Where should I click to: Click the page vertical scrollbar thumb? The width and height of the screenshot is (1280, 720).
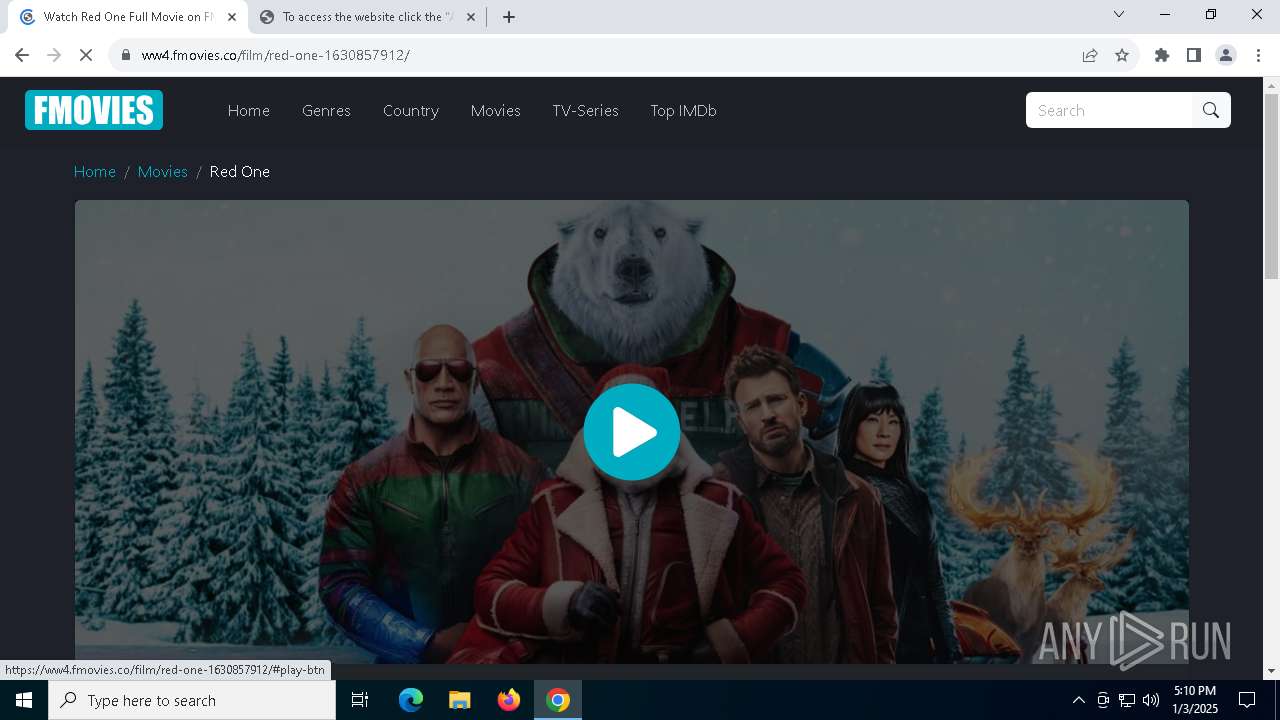tap(1271, 186)
